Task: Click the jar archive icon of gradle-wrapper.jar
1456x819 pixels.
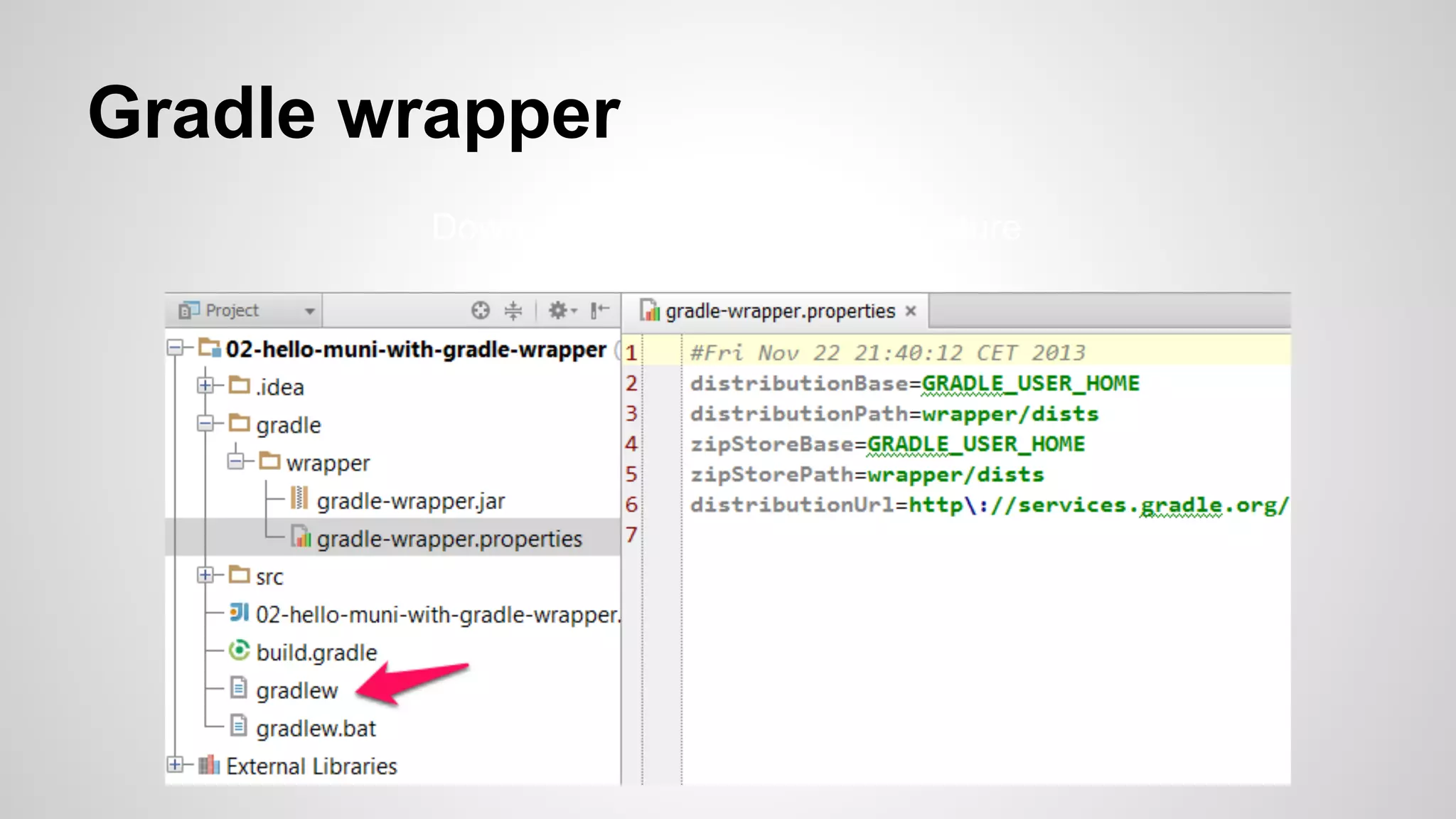Action: (x=299, y=498)
